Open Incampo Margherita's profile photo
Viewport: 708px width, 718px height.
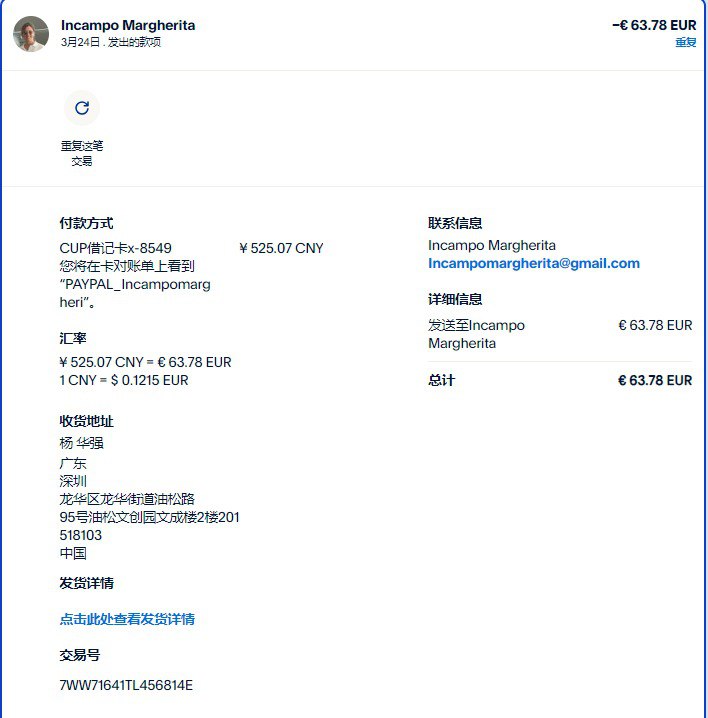point(31,34)
